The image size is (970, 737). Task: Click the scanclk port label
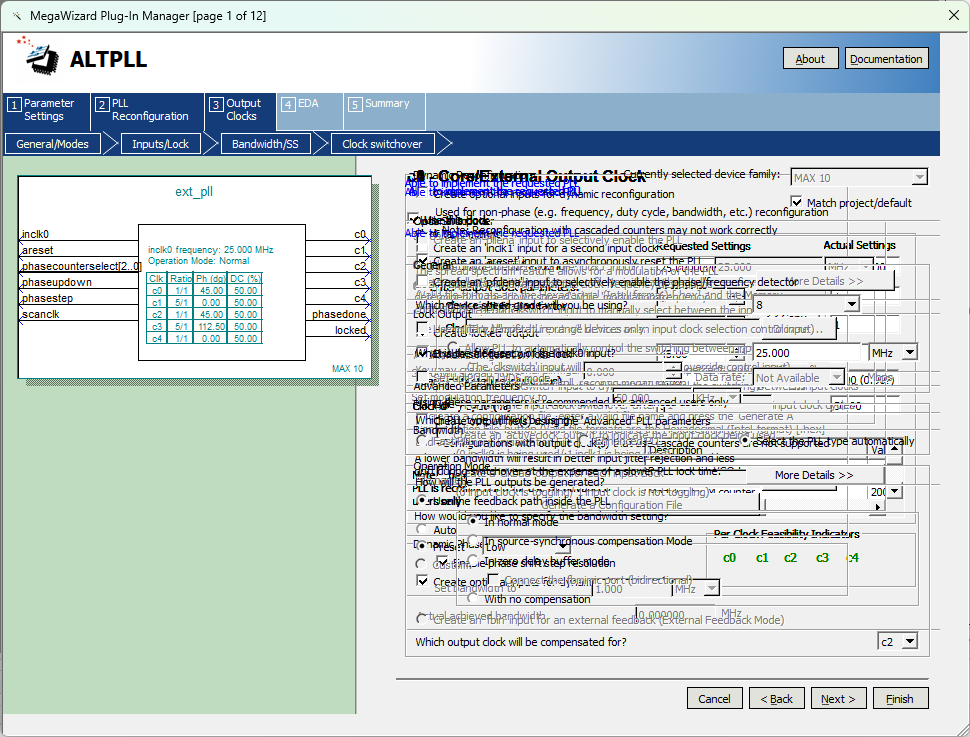[41, 314]
